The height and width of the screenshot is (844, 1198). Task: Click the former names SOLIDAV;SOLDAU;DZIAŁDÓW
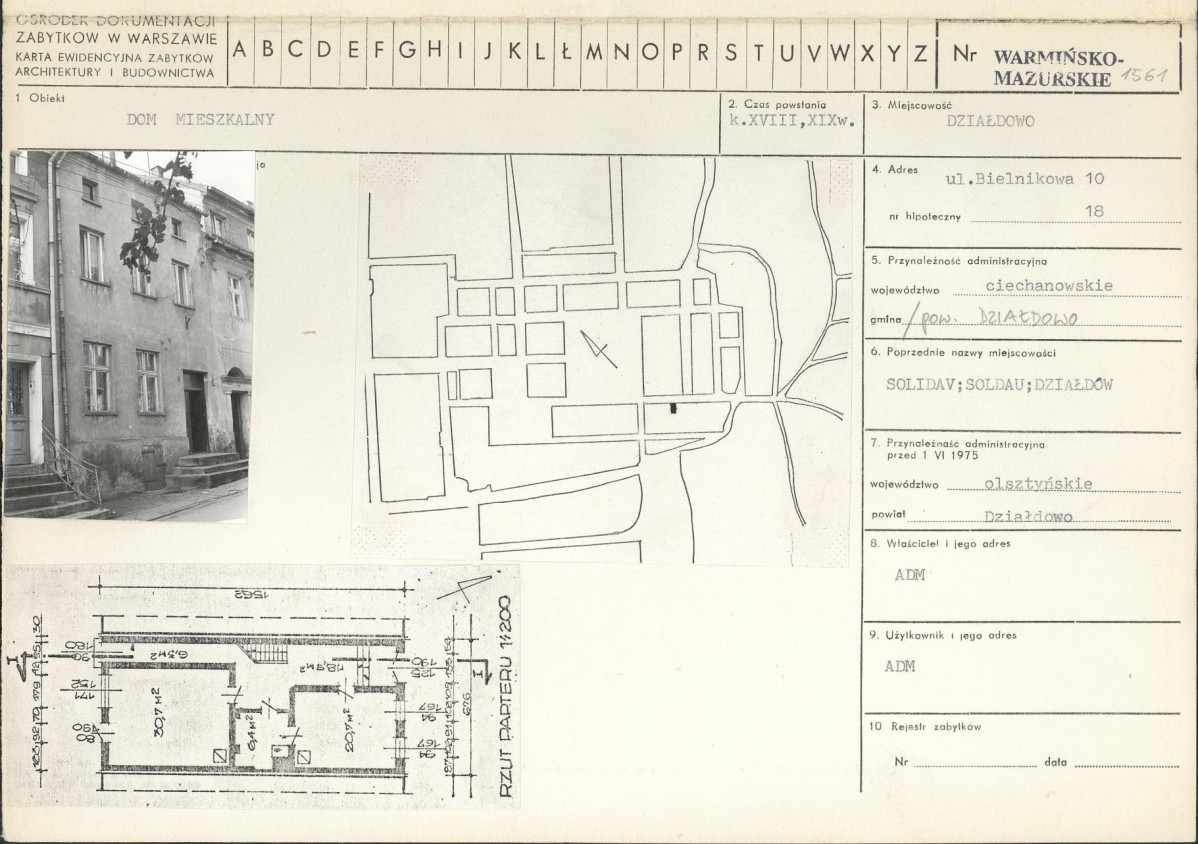pyautogui.click(x=999, y=384)
